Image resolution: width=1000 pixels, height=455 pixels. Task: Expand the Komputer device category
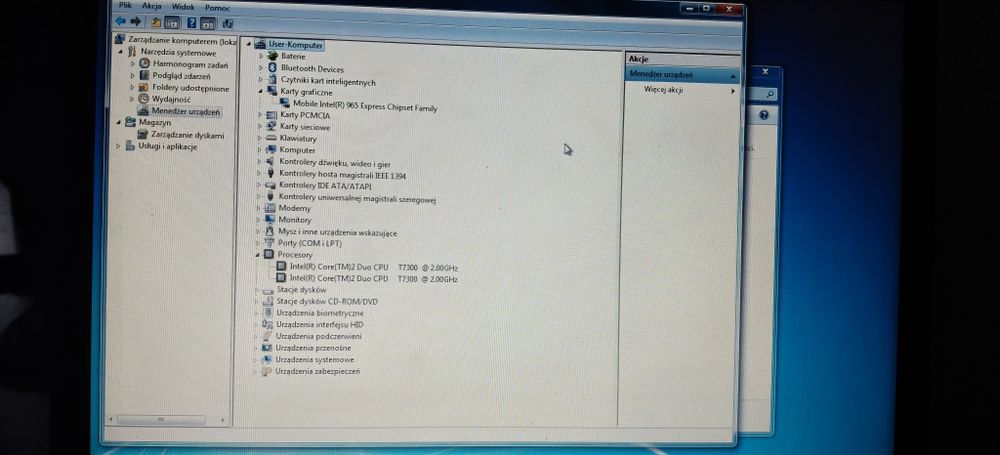(x=260, y=149)
